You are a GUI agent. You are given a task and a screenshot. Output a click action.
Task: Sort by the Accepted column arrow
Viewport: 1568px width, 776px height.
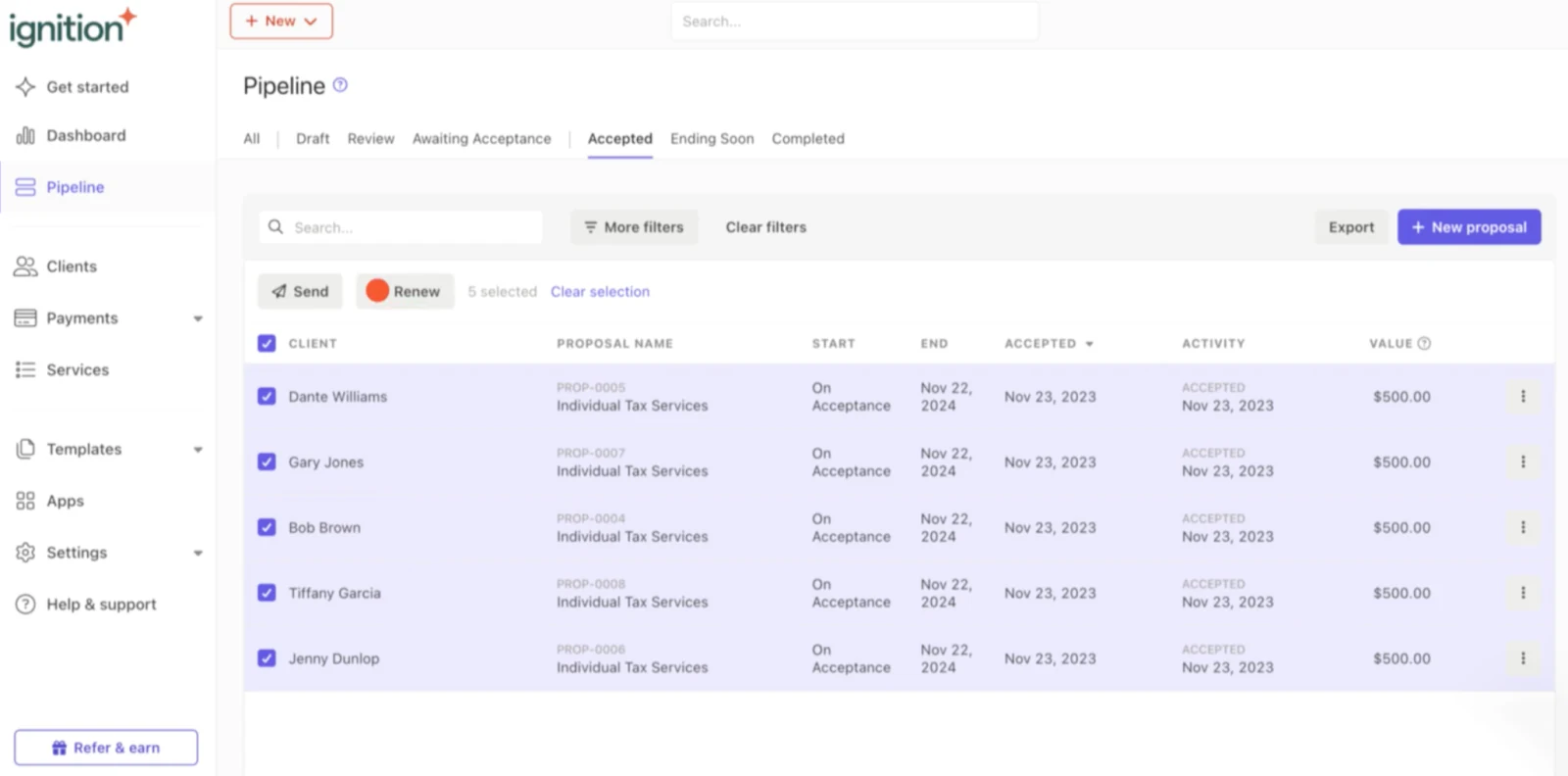pyautogui.click(x=1090, y=344)
